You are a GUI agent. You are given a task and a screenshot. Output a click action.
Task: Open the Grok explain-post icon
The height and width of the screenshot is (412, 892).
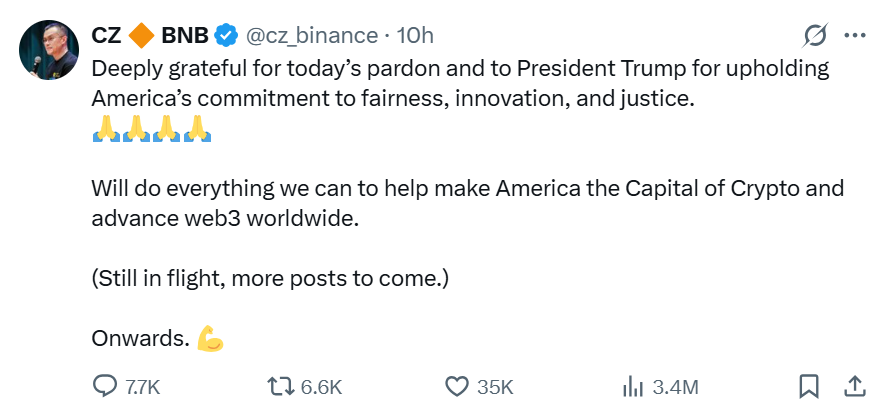[815, 36]
